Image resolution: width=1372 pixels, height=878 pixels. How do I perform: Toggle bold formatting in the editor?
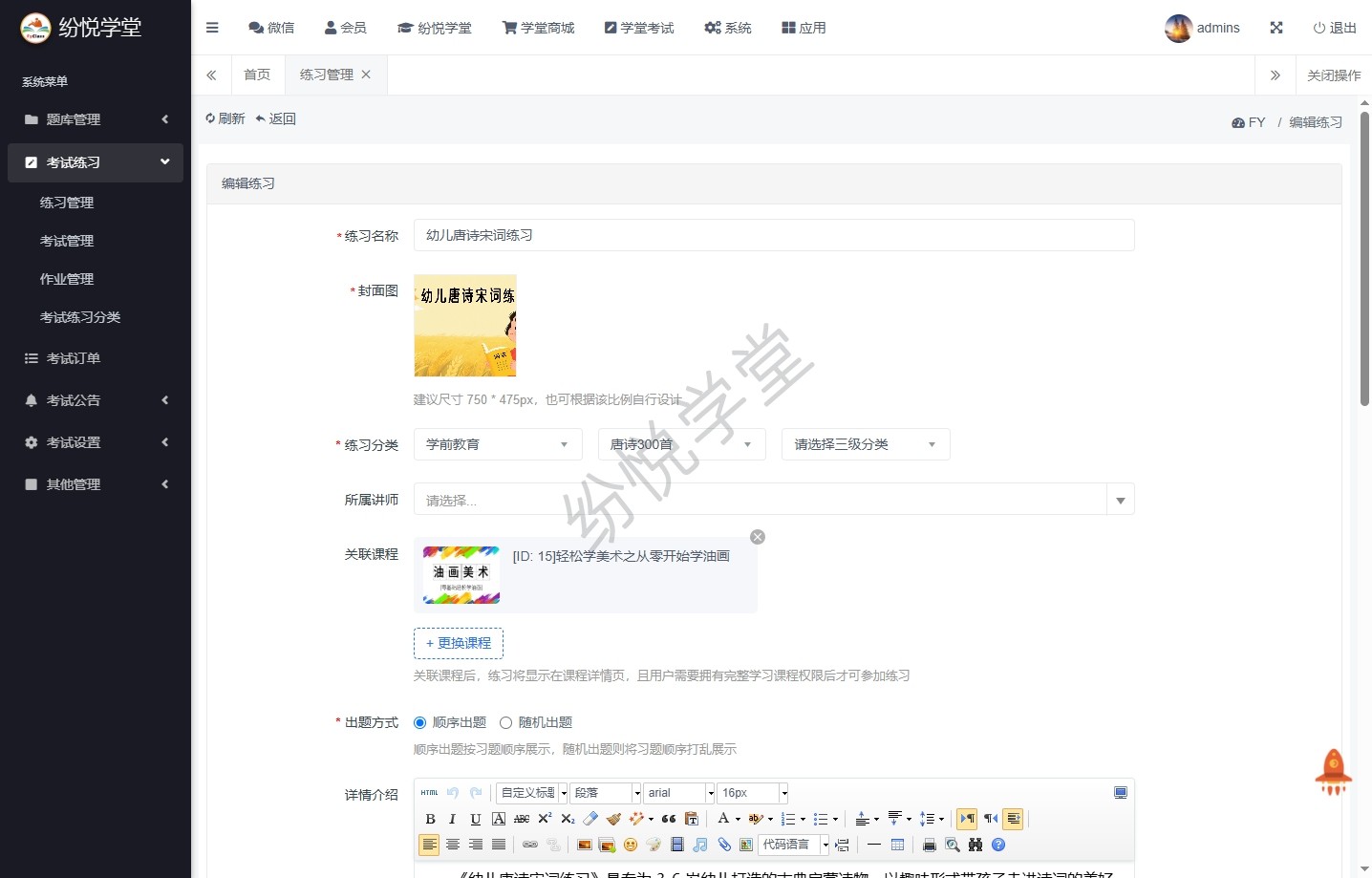430,819
